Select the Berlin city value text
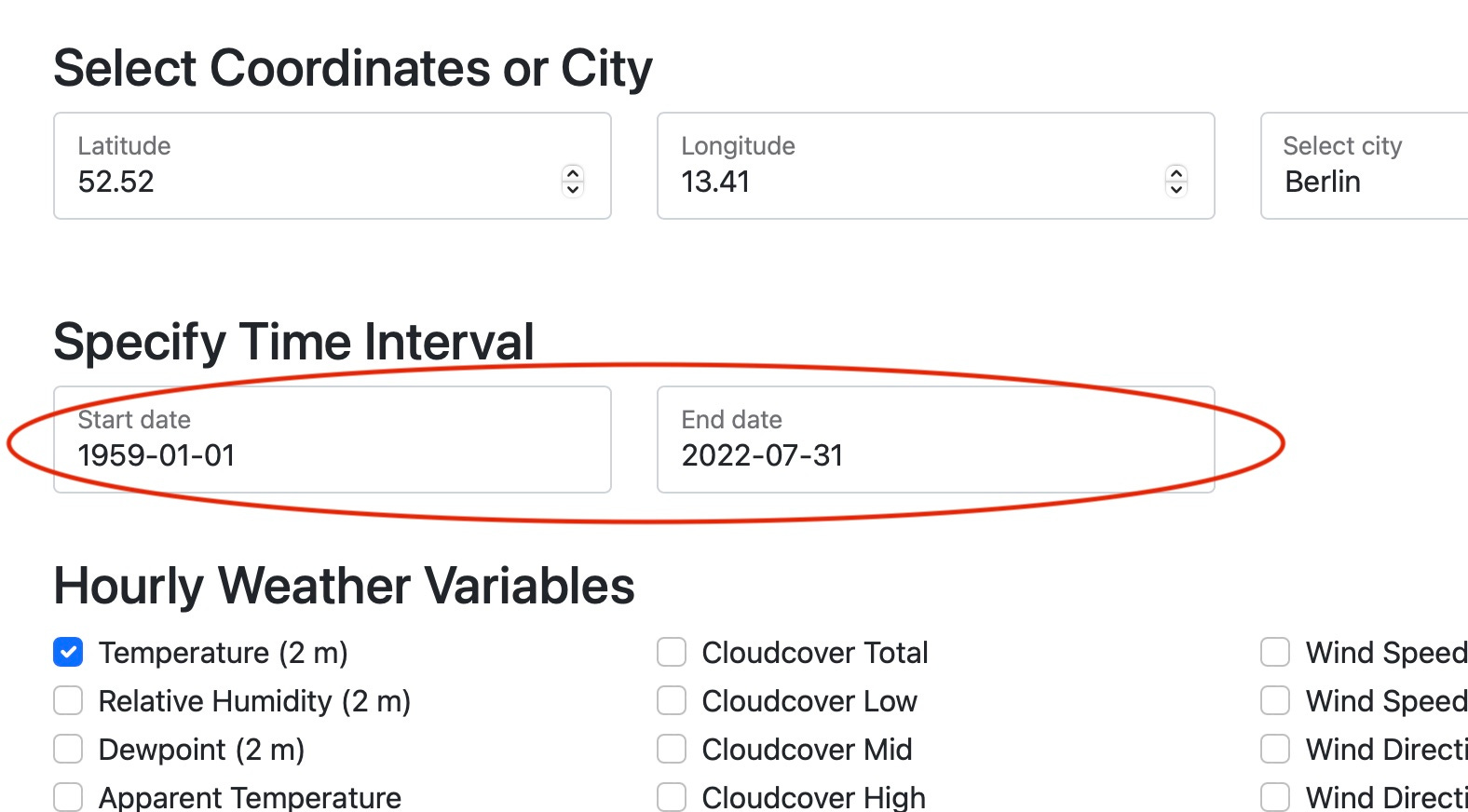 (1322, 182)
